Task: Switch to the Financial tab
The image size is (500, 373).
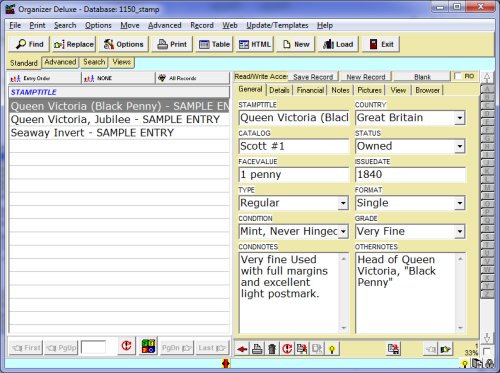Action: 310,90
